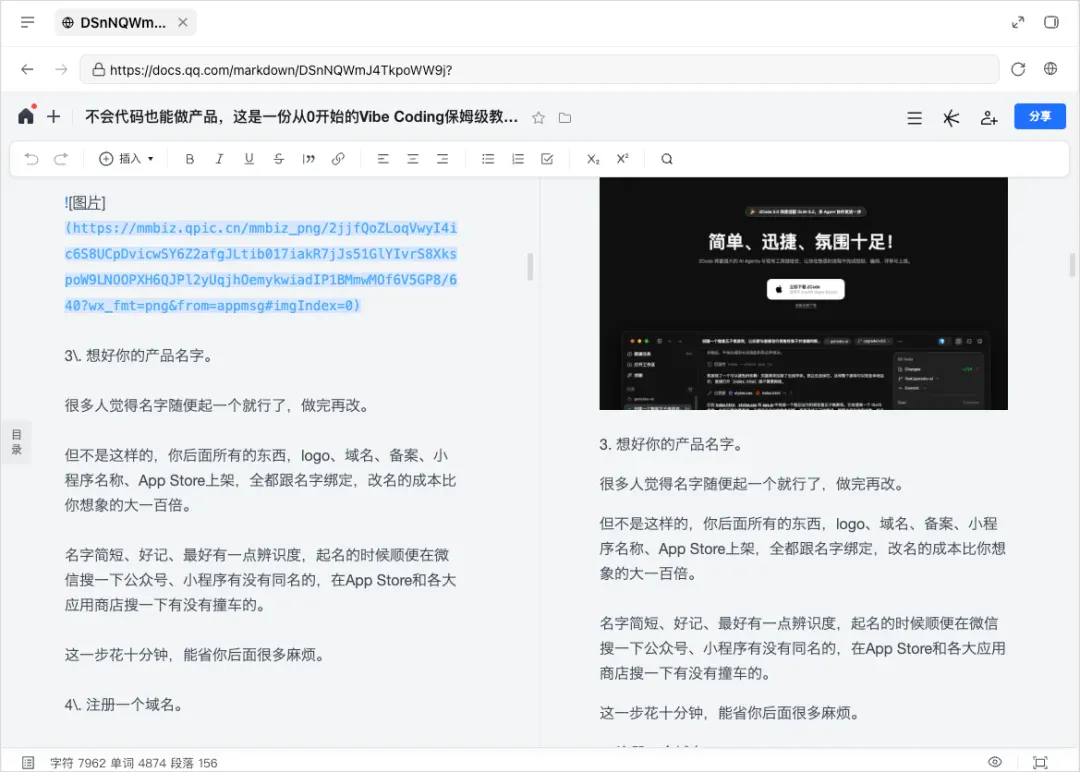Click the preview pane scrollbar

1072,264
